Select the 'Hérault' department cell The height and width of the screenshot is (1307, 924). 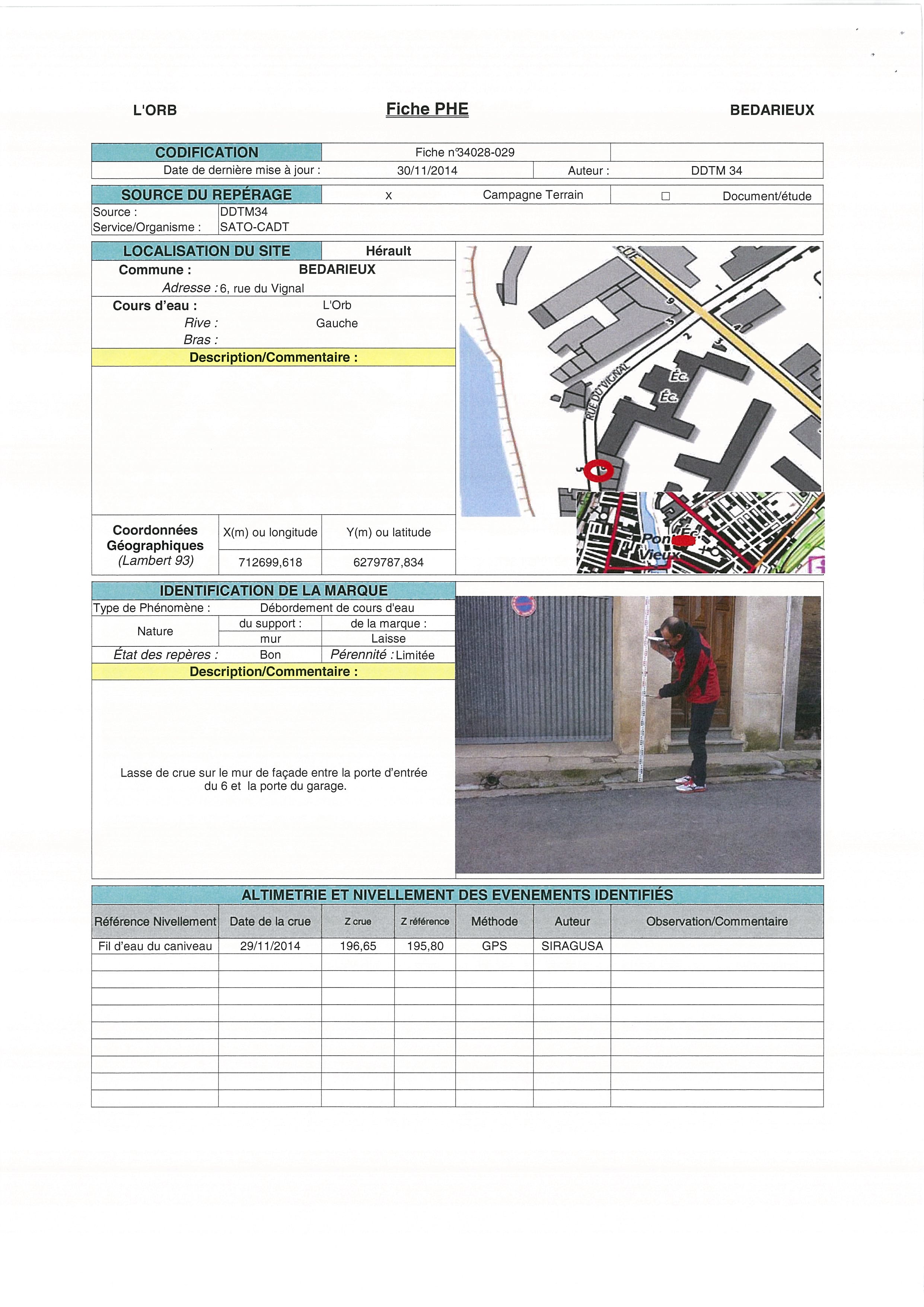click(389, 251)
